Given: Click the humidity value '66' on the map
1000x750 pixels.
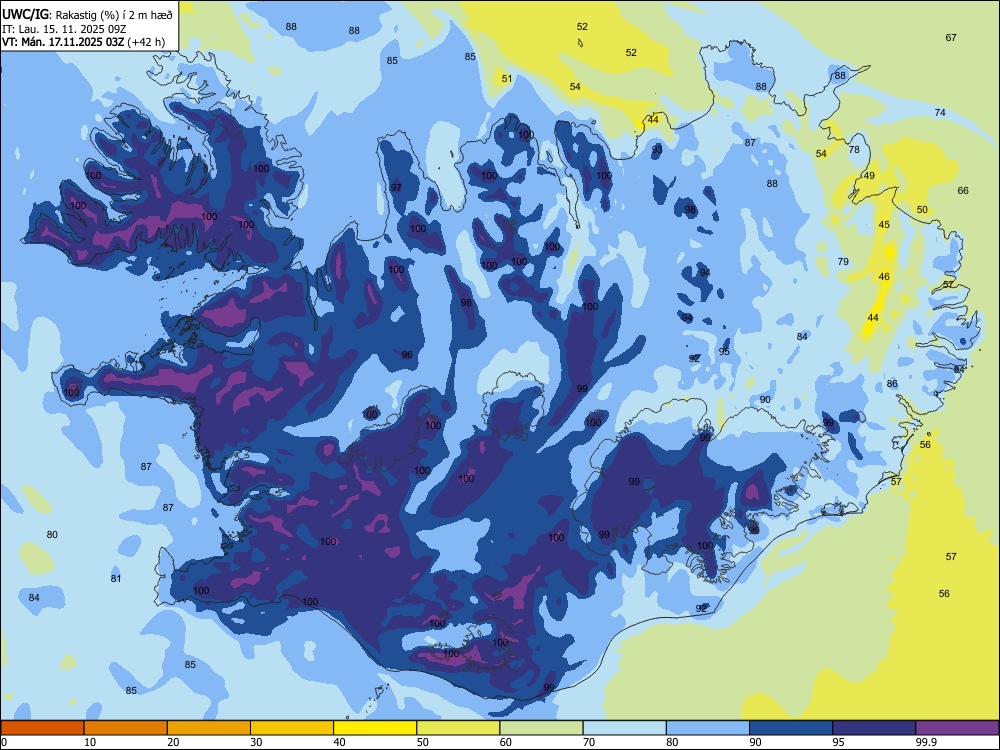Looking at the screenshot, I should pyautogui.click(x=963, y=191).
